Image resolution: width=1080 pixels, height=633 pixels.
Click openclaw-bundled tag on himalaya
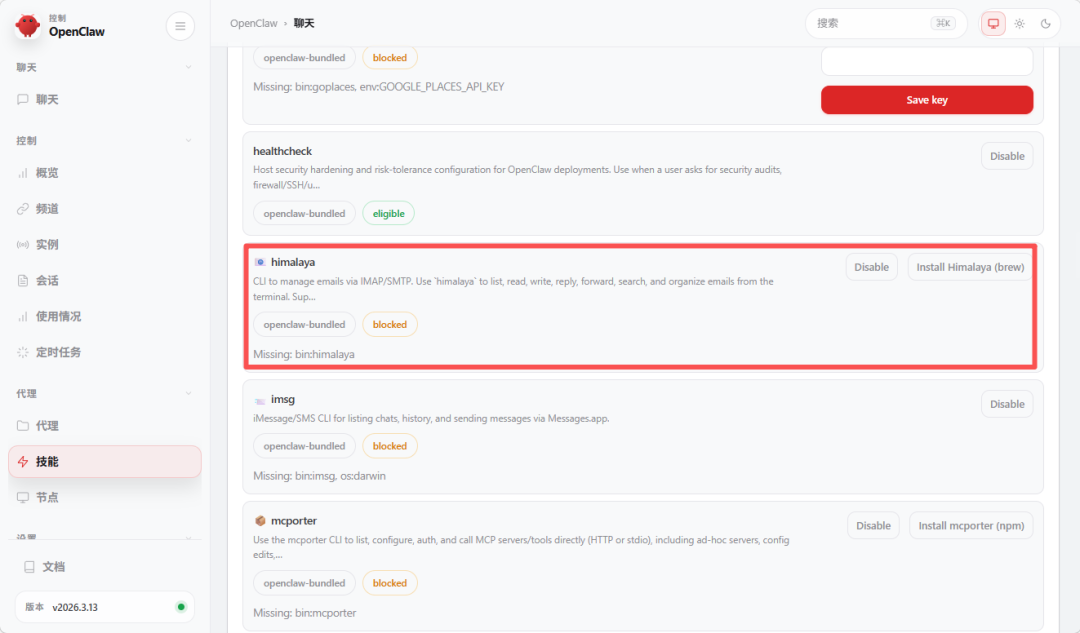304,324
